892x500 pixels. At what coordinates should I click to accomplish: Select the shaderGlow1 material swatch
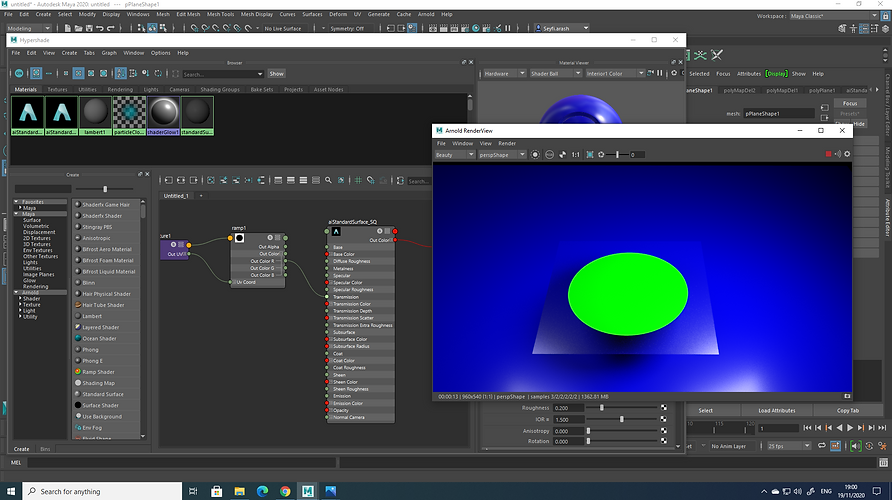pyautogui.click(x=163, y=115)
